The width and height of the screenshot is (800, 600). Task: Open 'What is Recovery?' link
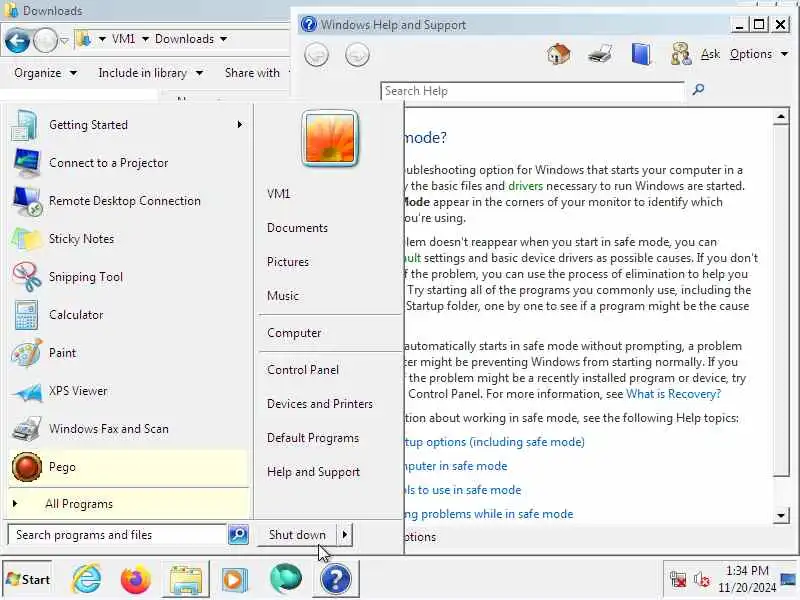coord(673,394)
